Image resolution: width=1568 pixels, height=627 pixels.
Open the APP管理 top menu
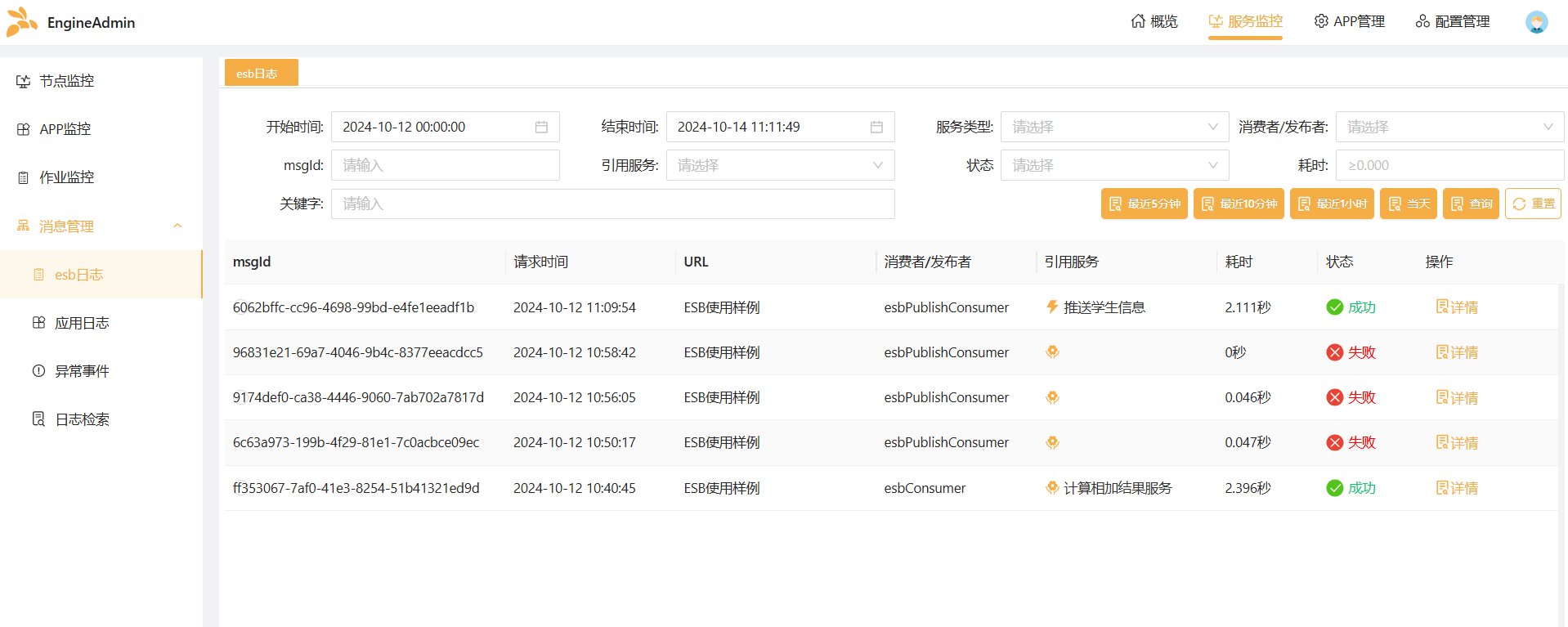point(1349,21)
